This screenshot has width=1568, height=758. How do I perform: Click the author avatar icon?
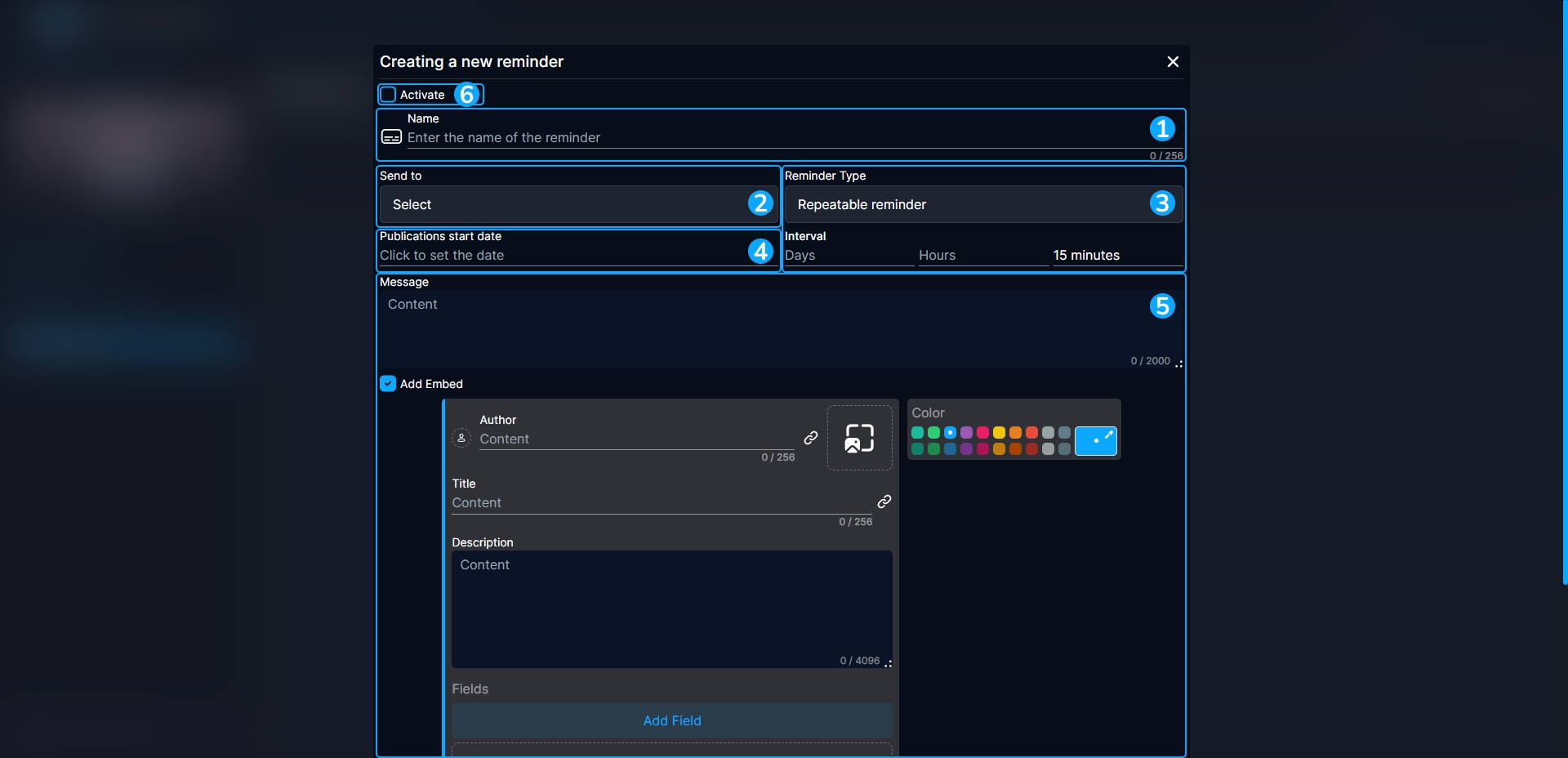tap(461, 439)
